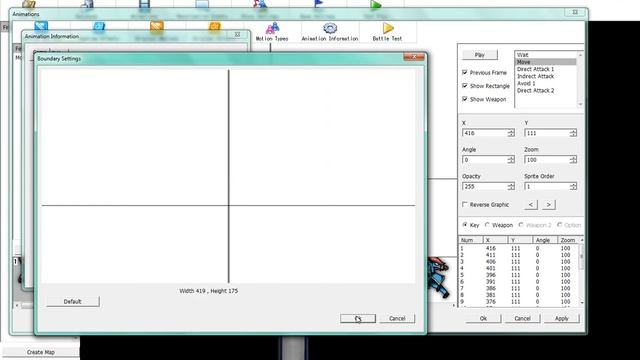Screen dimensions: 640x360
Task: Click the timeline's left scroll arrow
Action: click(x=17, y=305)
